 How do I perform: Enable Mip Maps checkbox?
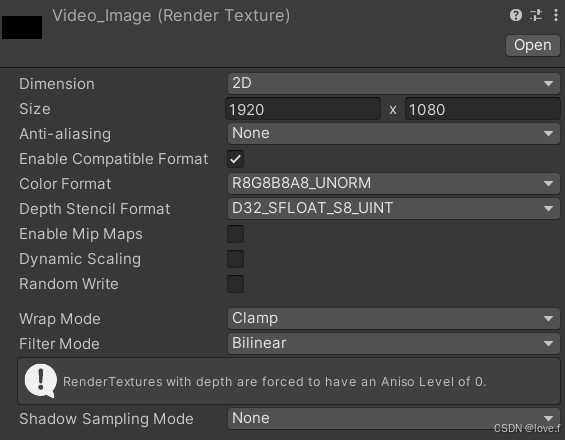pyautogui.click(x=235, y=234)
